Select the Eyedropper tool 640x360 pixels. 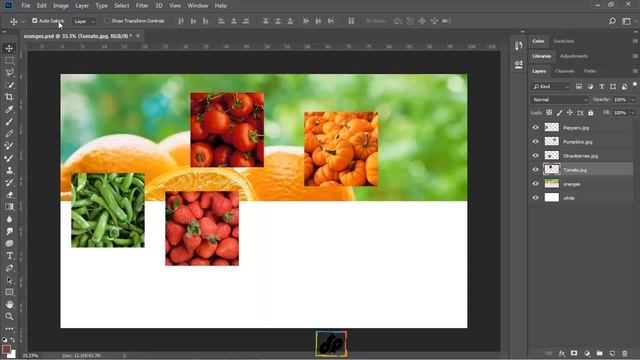click(x=9, y=109)
